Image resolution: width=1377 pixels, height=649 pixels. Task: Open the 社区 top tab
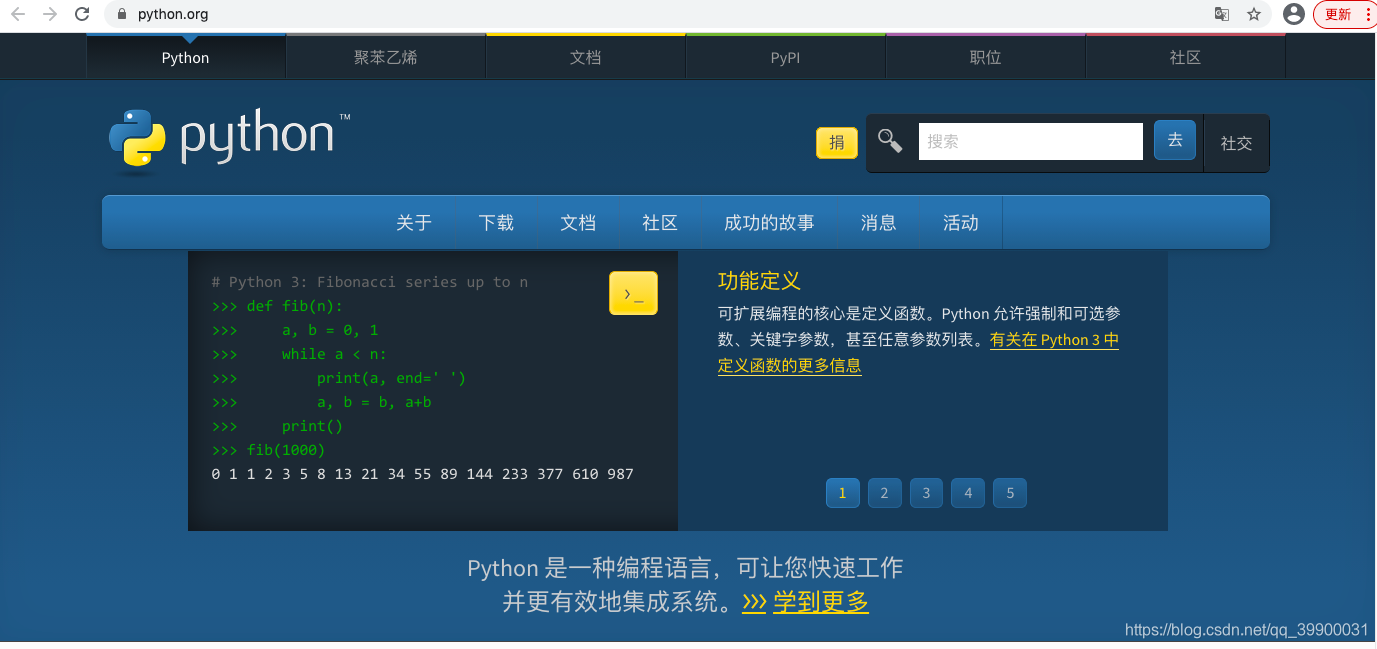(1186, 57)
